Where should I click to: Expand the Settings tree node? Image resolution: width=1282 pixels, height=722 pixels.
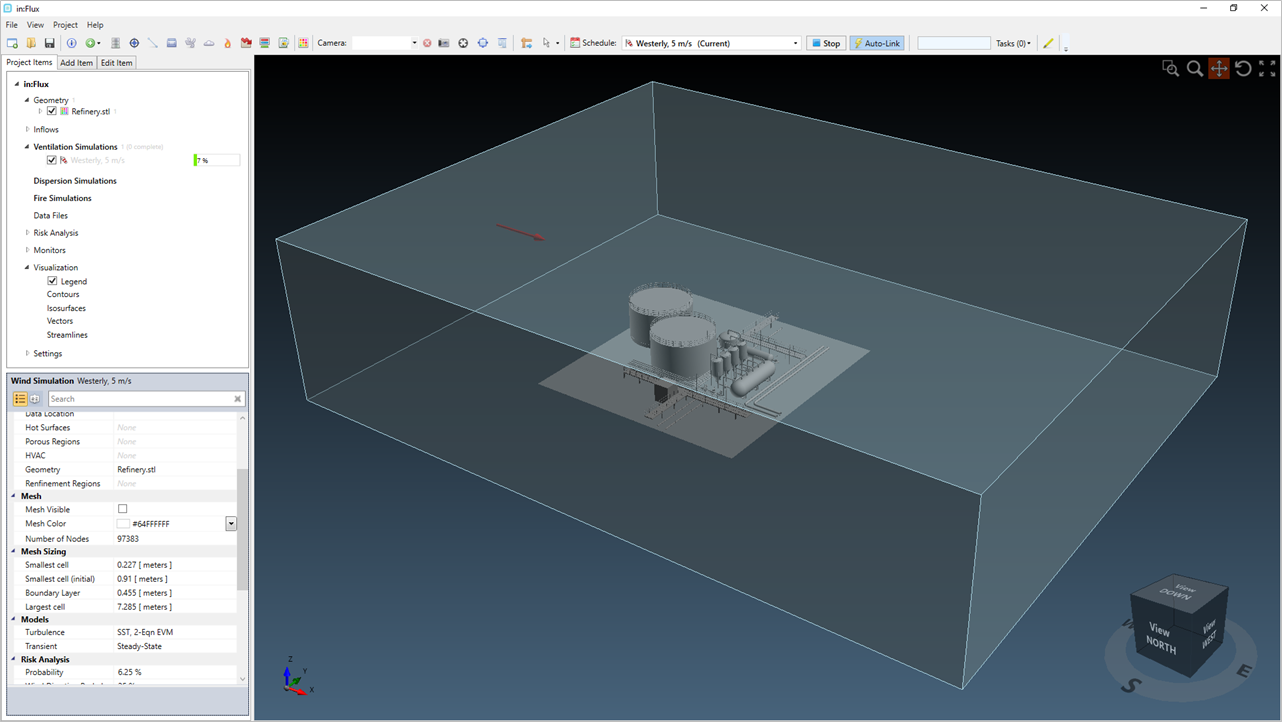(x=28, y=353)
